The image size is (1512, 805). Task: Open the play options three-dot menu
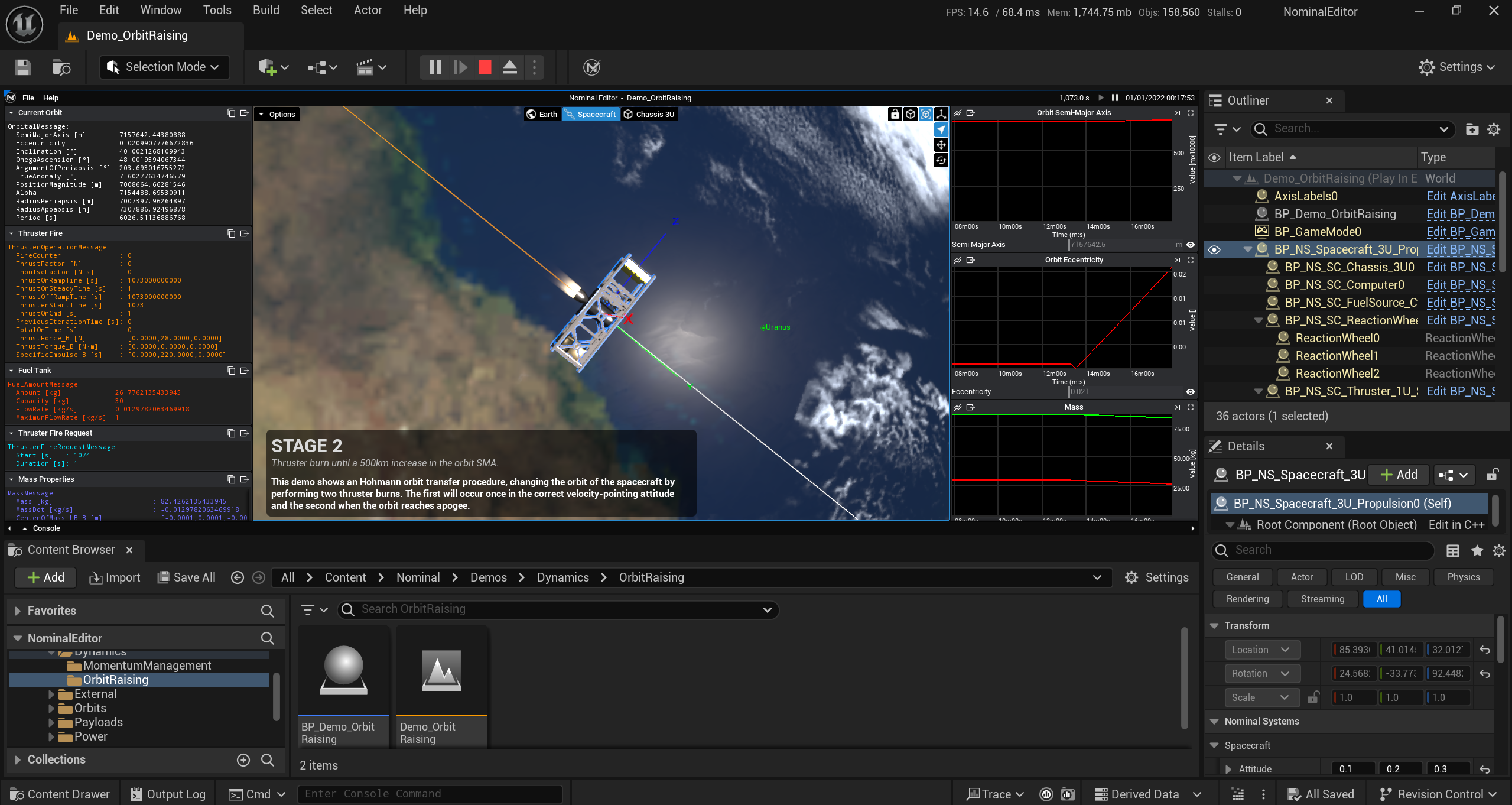pos(535,67)
